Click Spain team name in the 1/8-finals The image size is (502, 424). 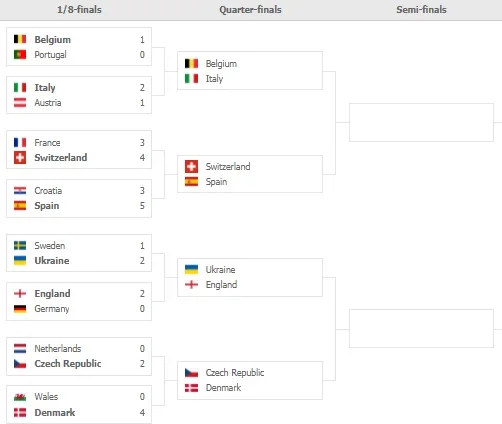47,206
